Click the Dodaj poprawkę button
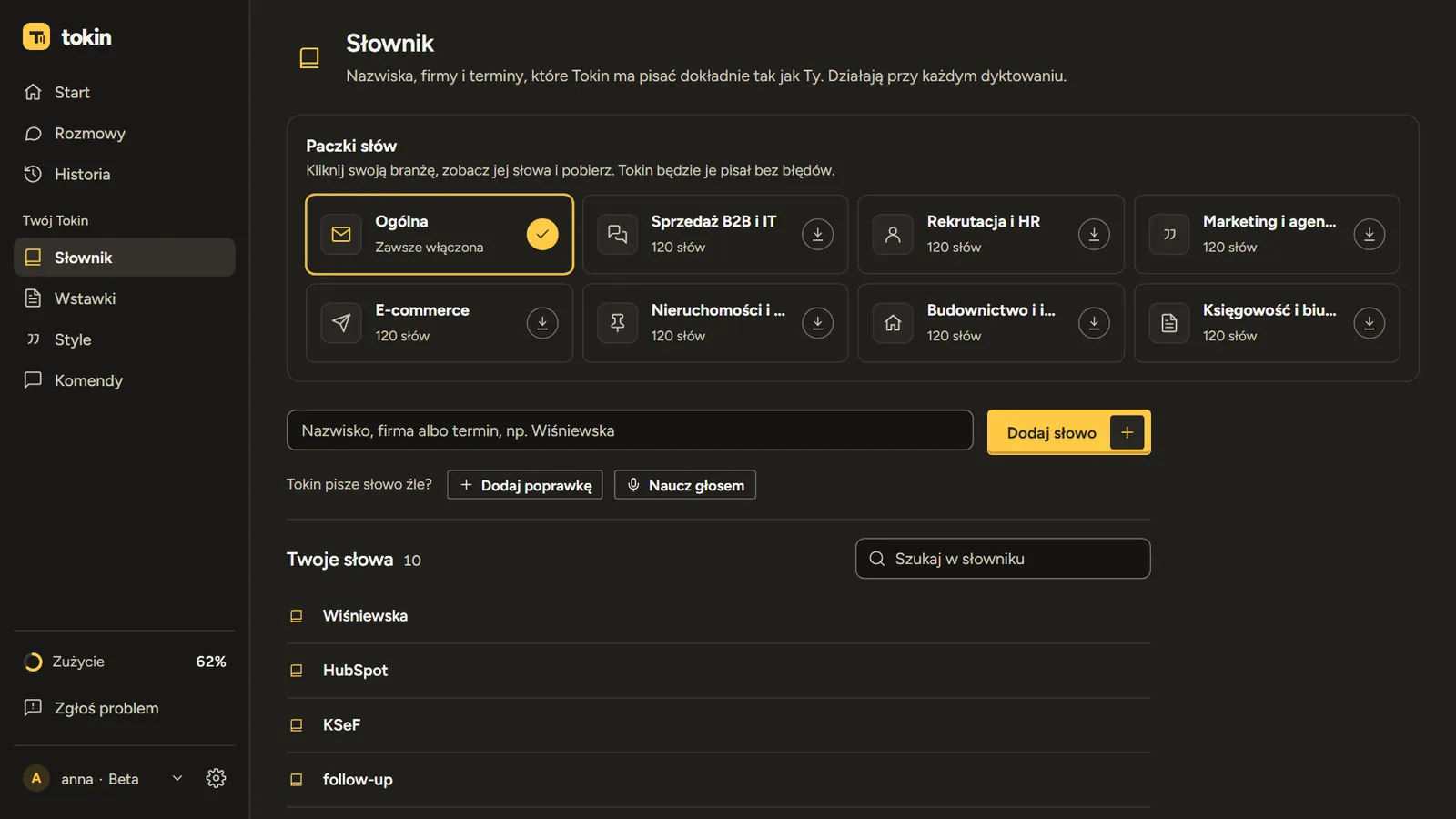Screen dimensions: 1456x819 coord(525,485)
